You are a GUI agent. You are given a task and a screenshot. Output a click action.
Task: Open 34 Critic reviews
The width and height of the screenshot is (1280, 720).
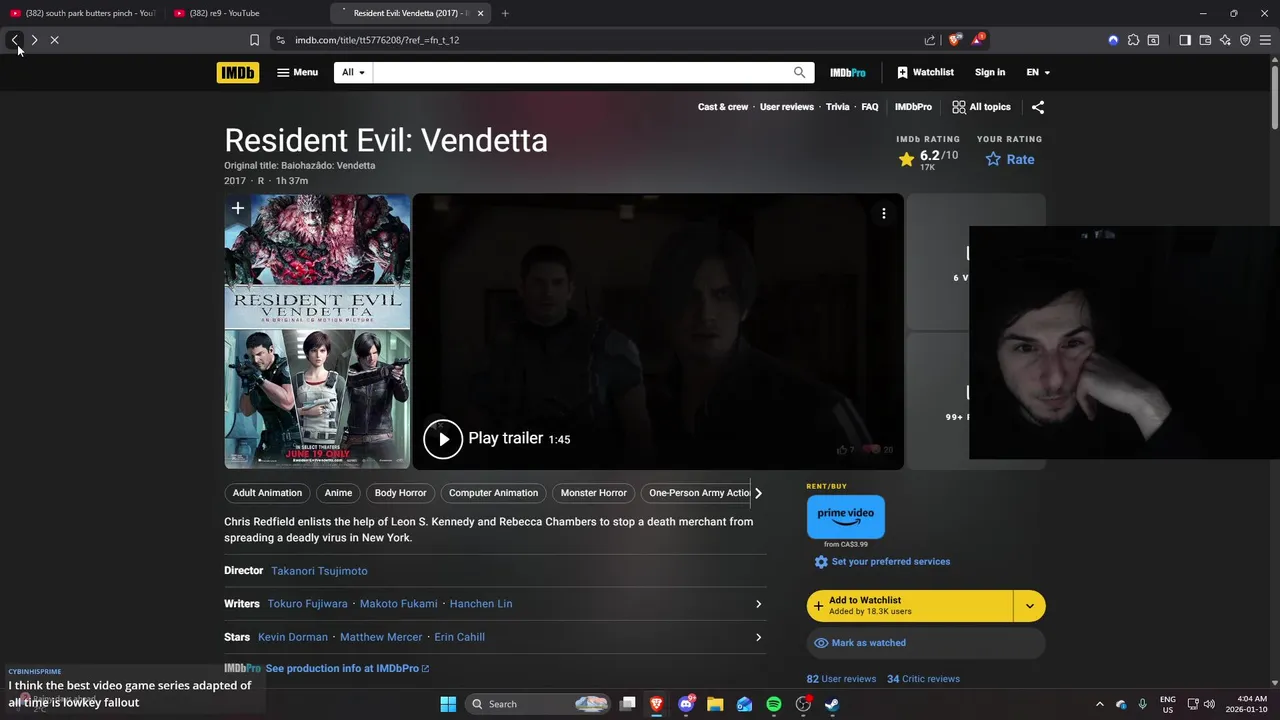923,679
